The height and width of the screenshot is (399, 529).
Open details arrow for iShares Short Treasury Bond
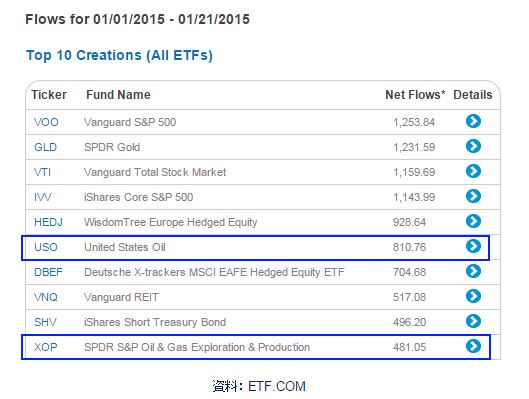(x=473, y=321)
